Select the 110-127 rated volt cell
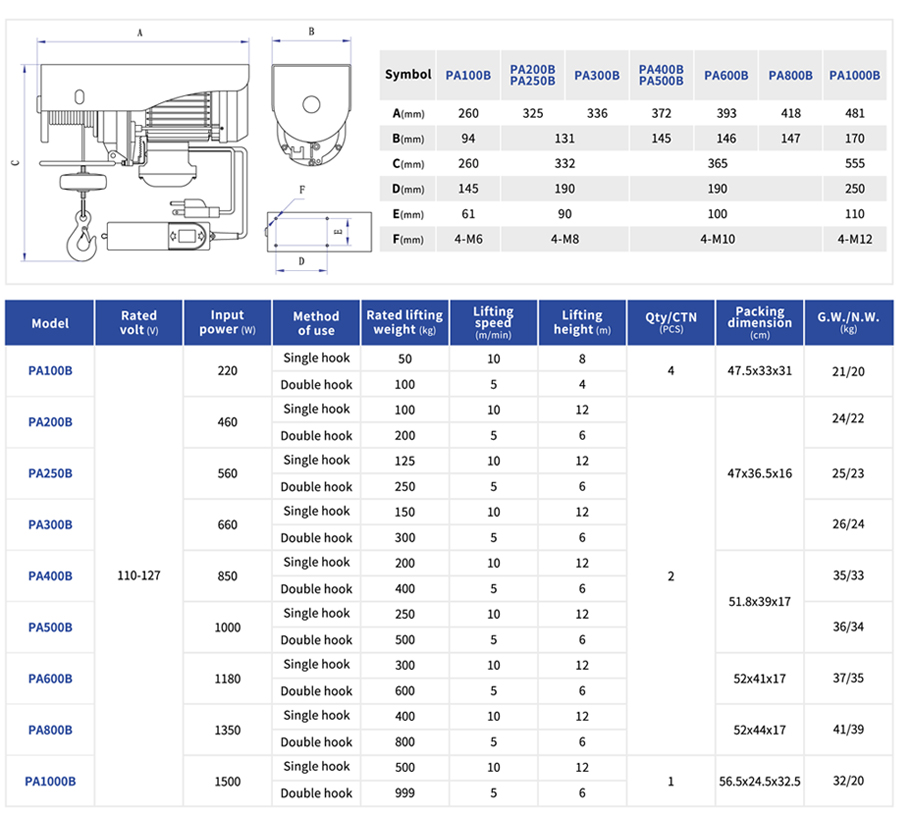Screen dimensions: 900x814 pos(139,576)
